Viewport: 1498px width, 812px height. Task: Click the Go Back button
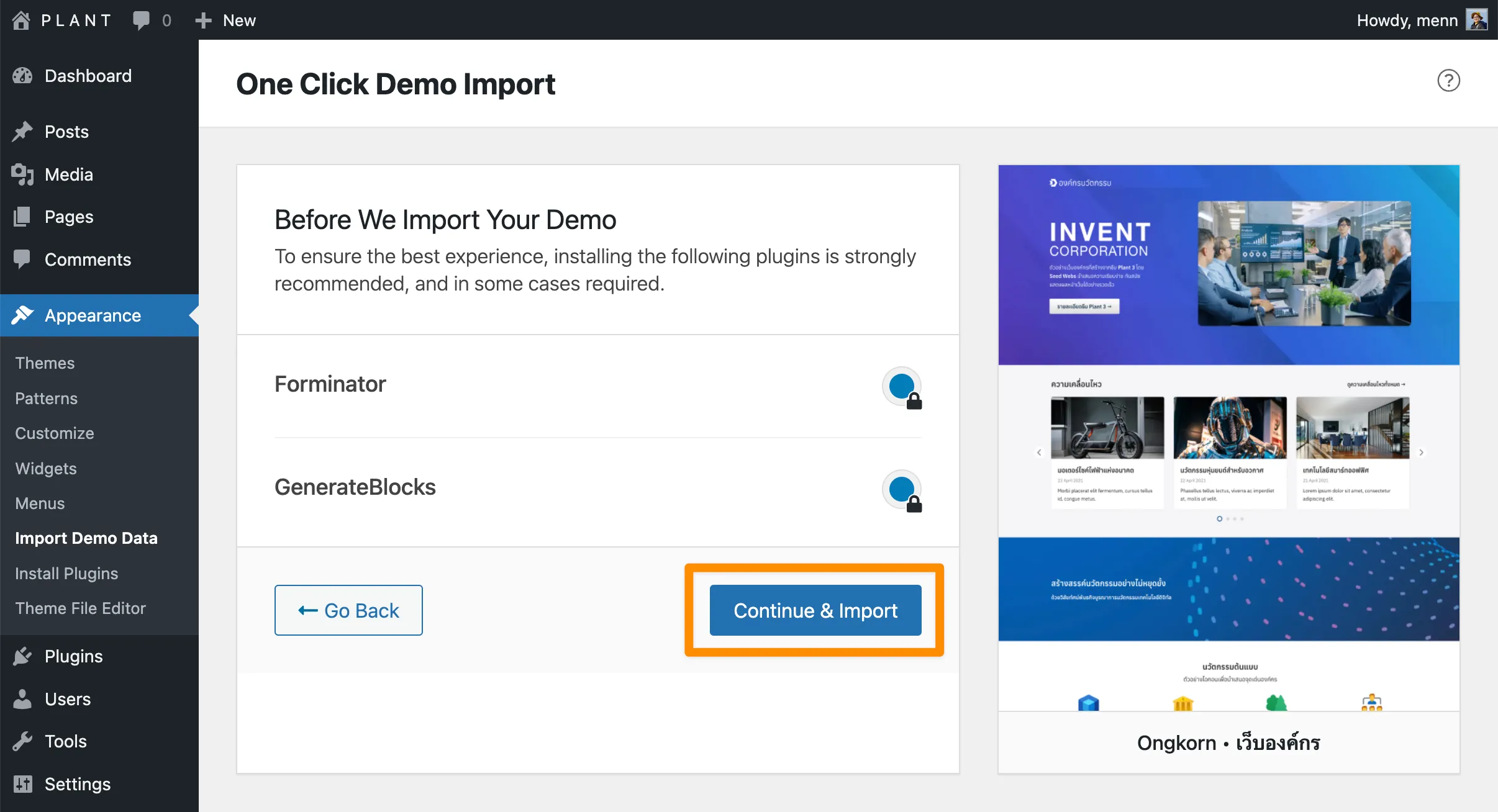(348, 610)
